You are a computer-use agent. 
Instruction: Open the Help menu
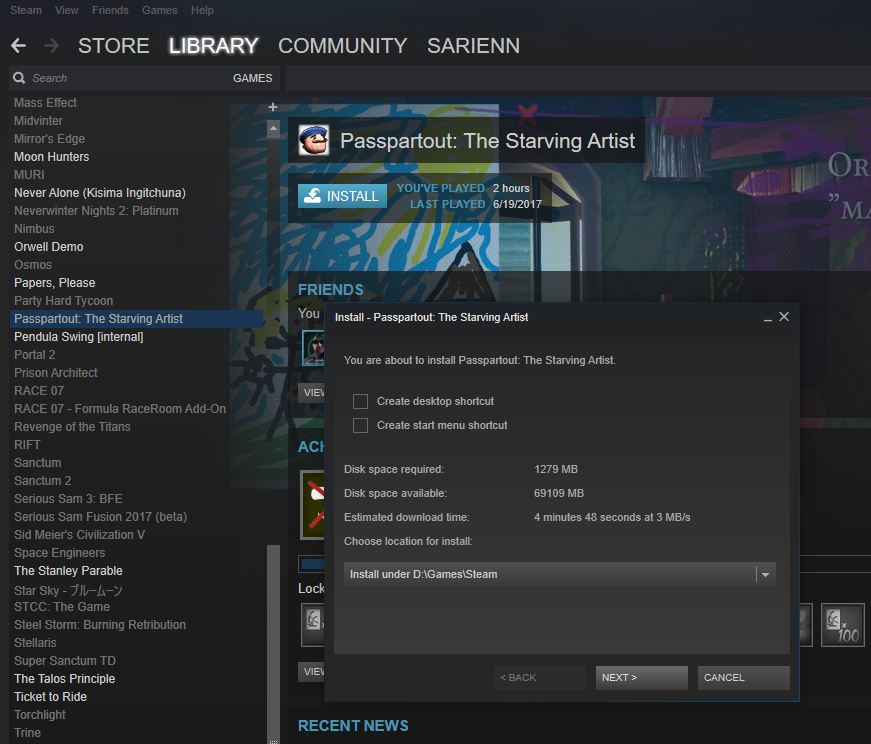point(202,10)
